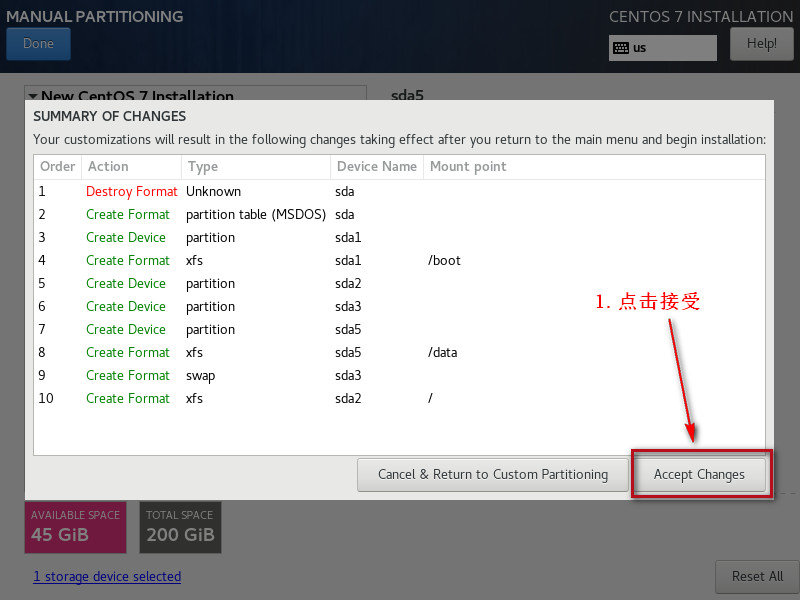Open the Help! button
Screen dimensions: 800x600
762,44
